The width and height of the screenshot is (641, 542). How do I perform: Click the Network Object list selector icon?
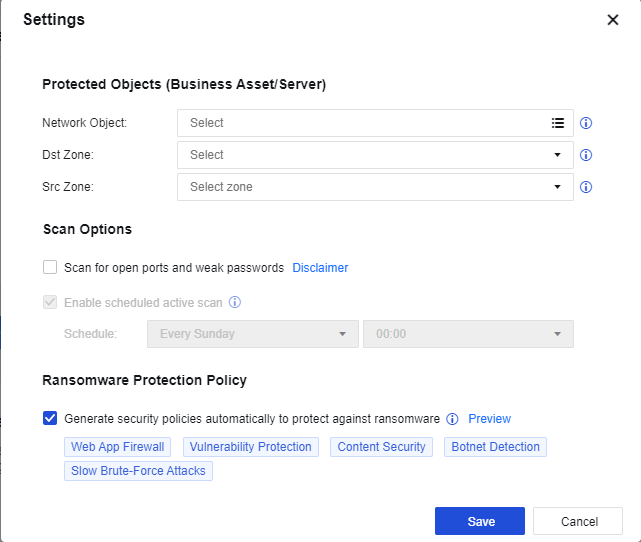(x=558, y=123)
